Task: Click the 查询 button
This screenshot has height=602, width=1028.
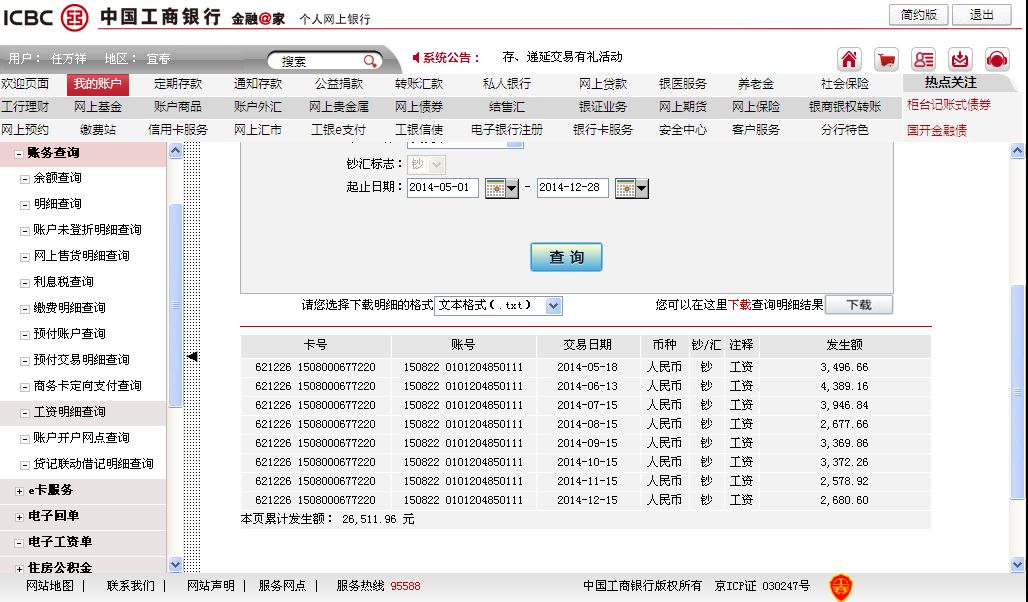Action: [566, 257]
